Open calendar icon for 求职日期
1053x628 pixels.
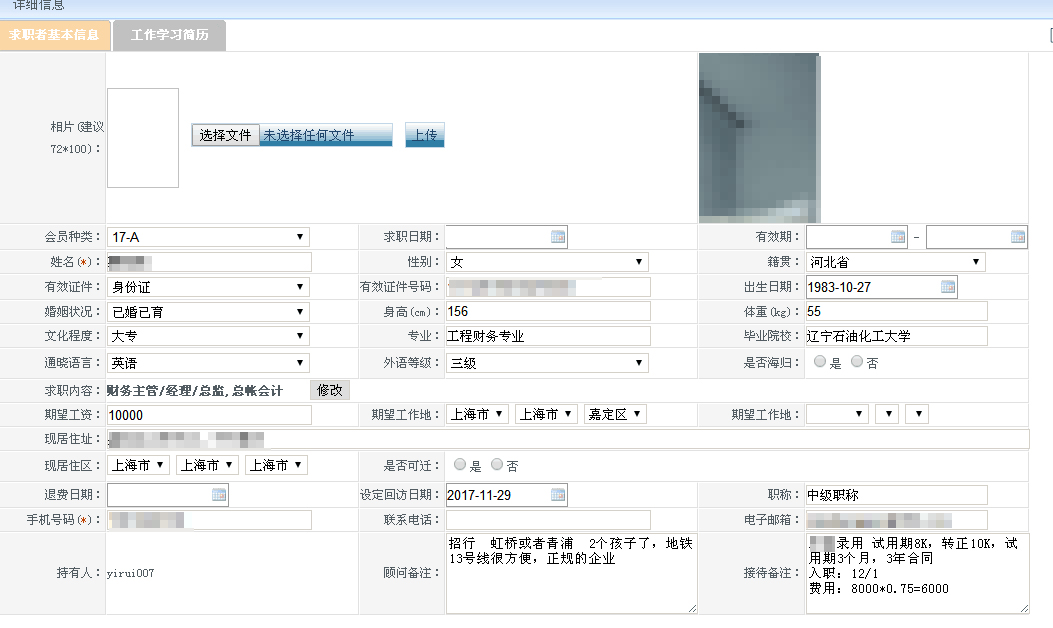click(x=557, y=236)
